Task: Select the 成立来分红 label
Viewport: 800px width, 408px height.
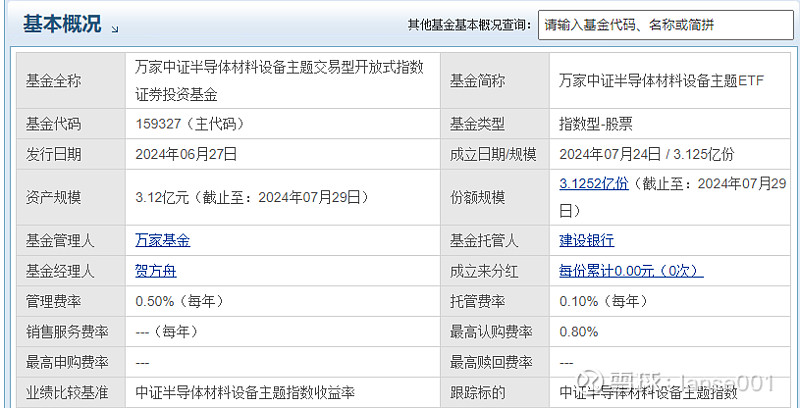Action: point(484,271)
